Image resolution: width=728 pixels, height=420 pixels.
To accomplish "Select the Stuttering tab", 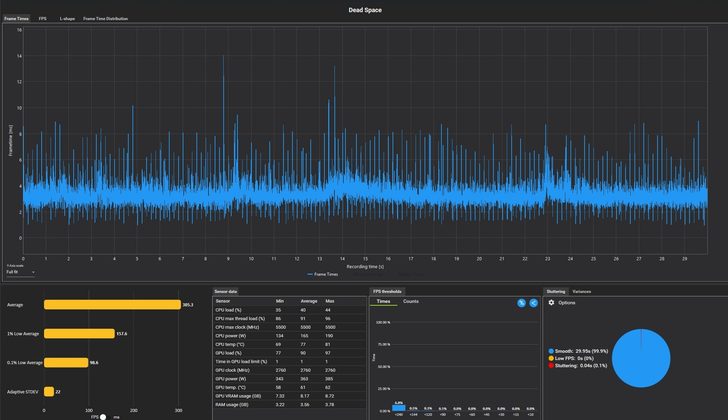I will point(556,291).
